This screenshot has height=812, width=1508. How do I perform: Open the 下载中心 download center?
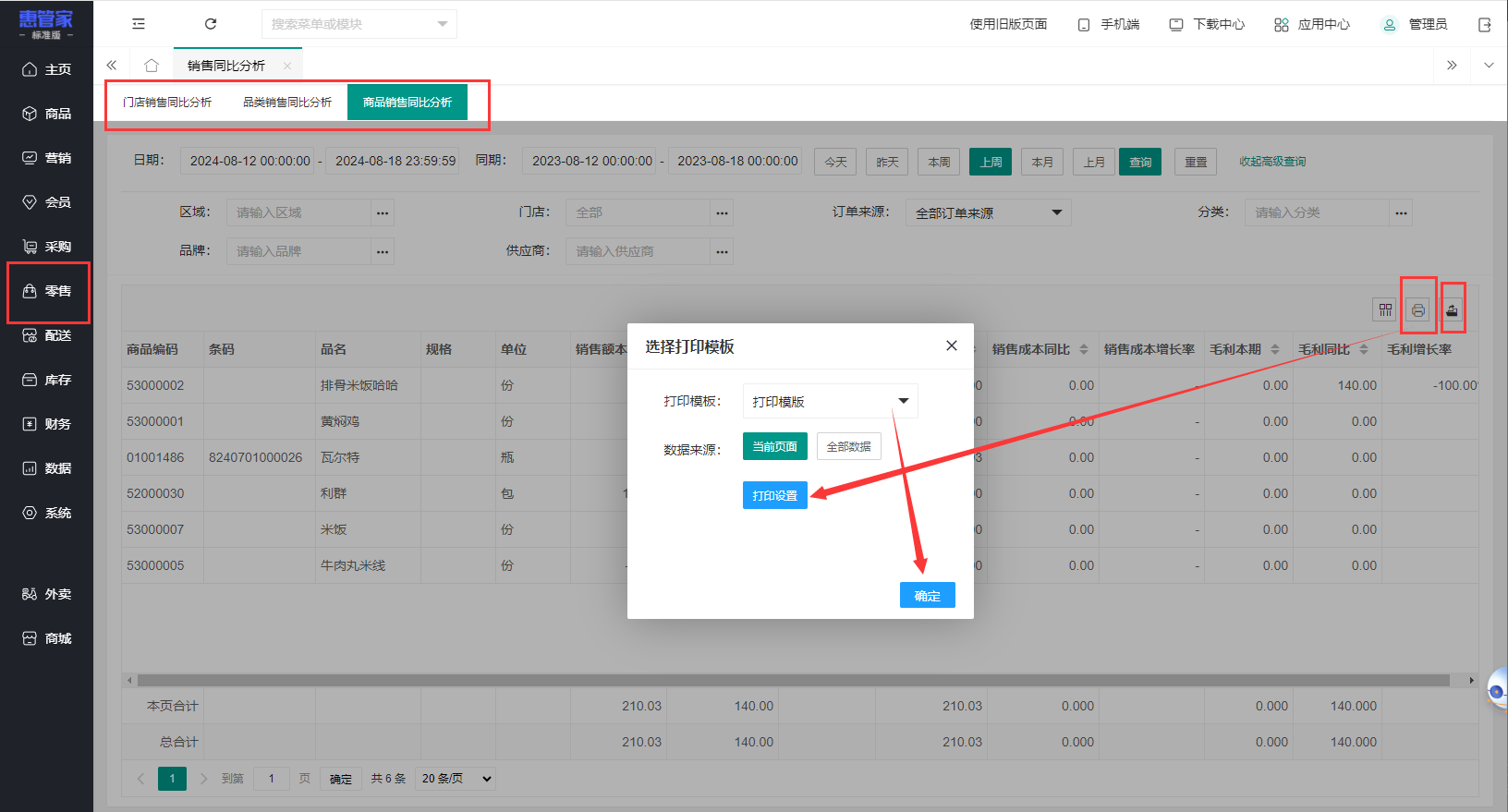1207,24
